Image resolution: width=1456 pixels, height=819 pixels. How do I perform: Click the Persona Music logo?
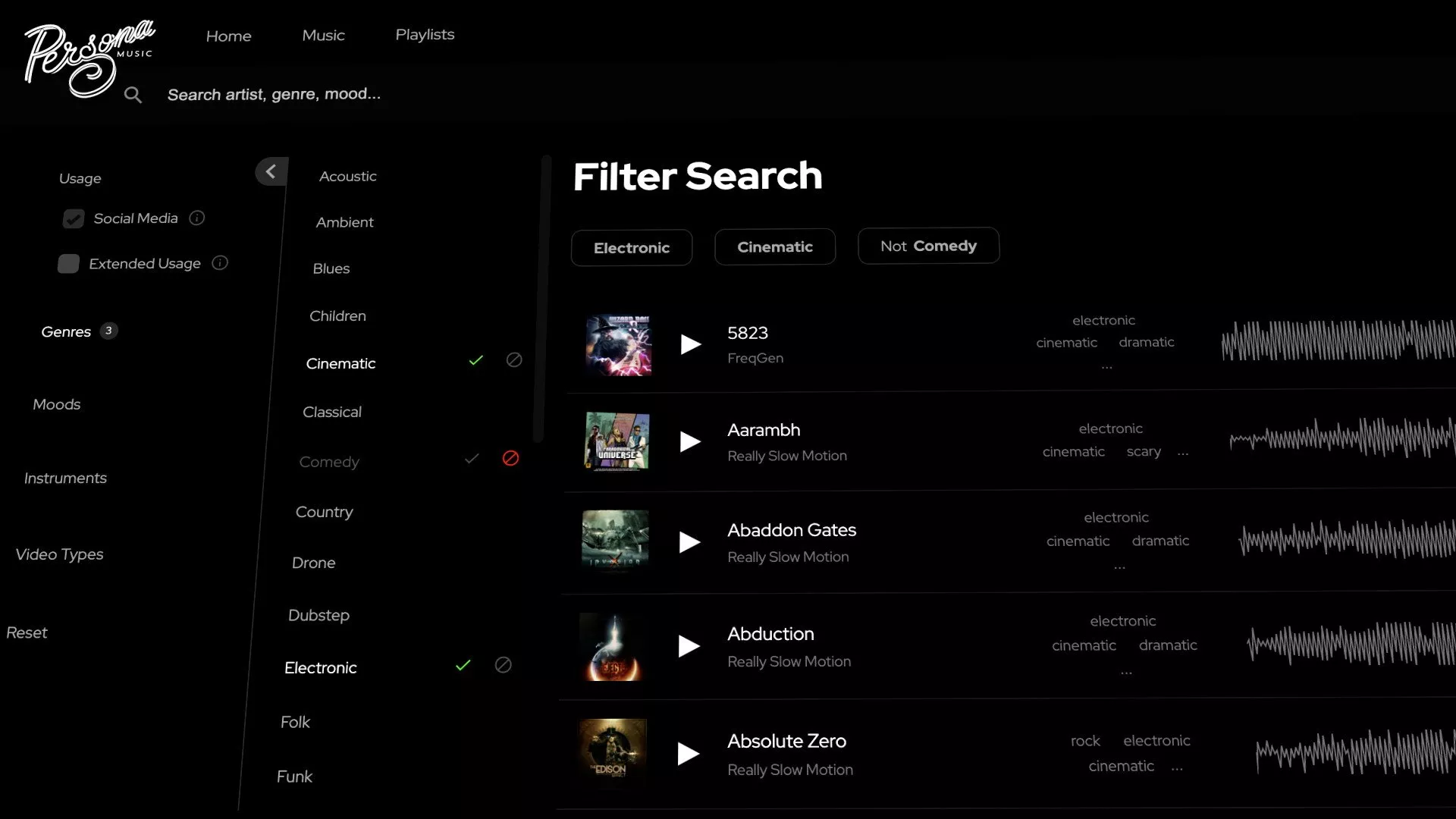click(x=87, y=57)
